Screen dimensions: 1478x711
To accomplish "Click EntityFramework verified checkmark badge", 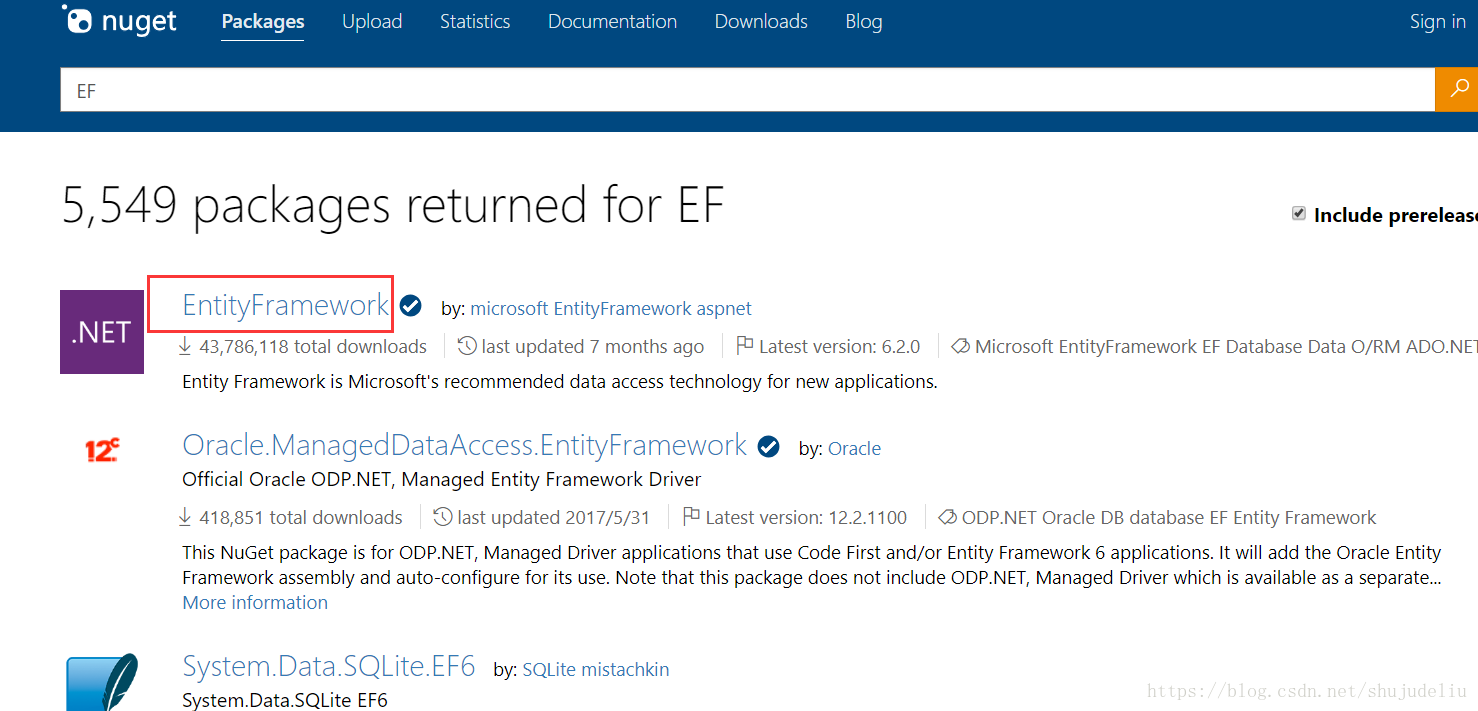I will coord(410,306).
